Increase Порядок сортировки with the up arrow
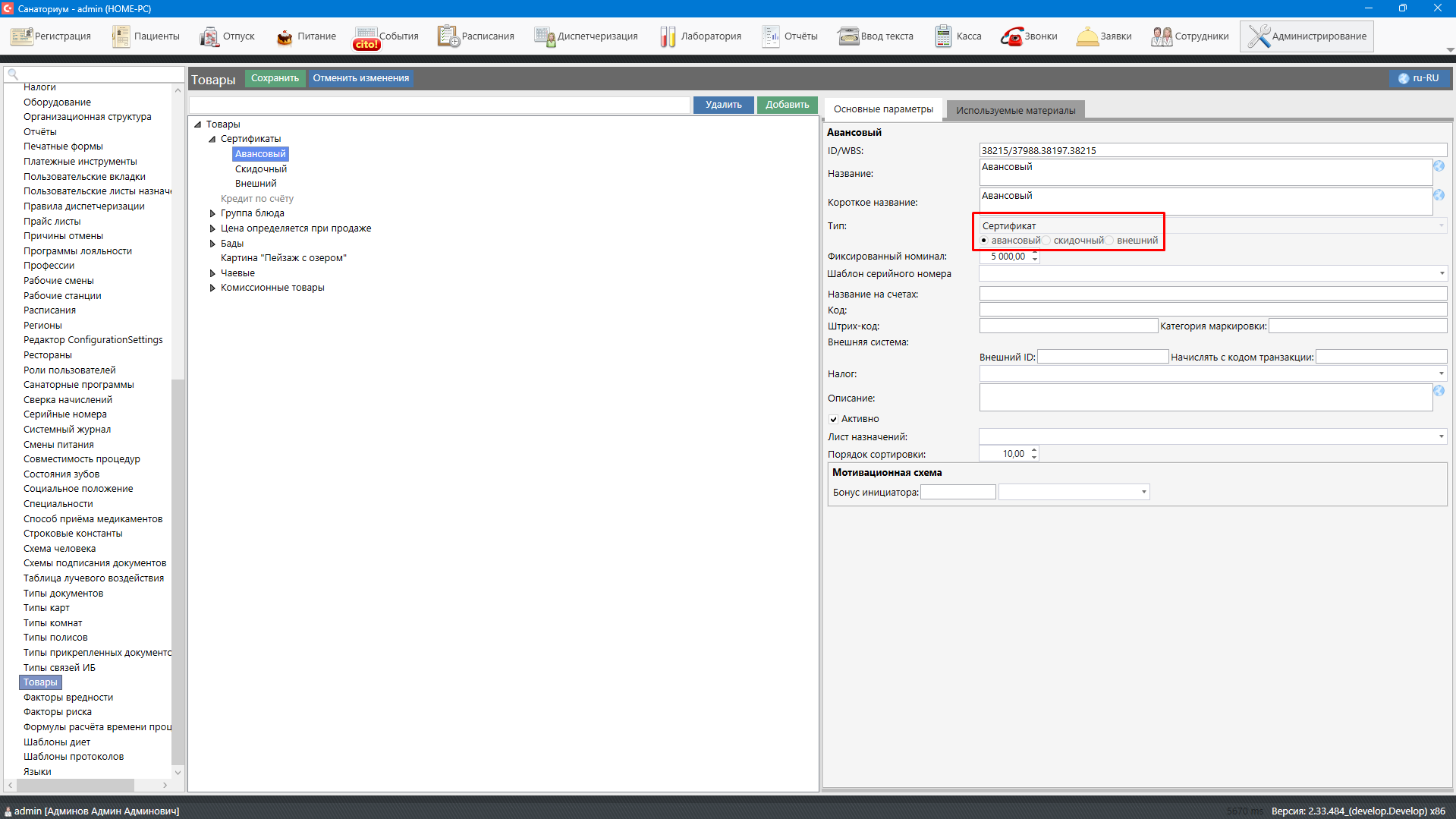1456x819 pixels. 1034,449
